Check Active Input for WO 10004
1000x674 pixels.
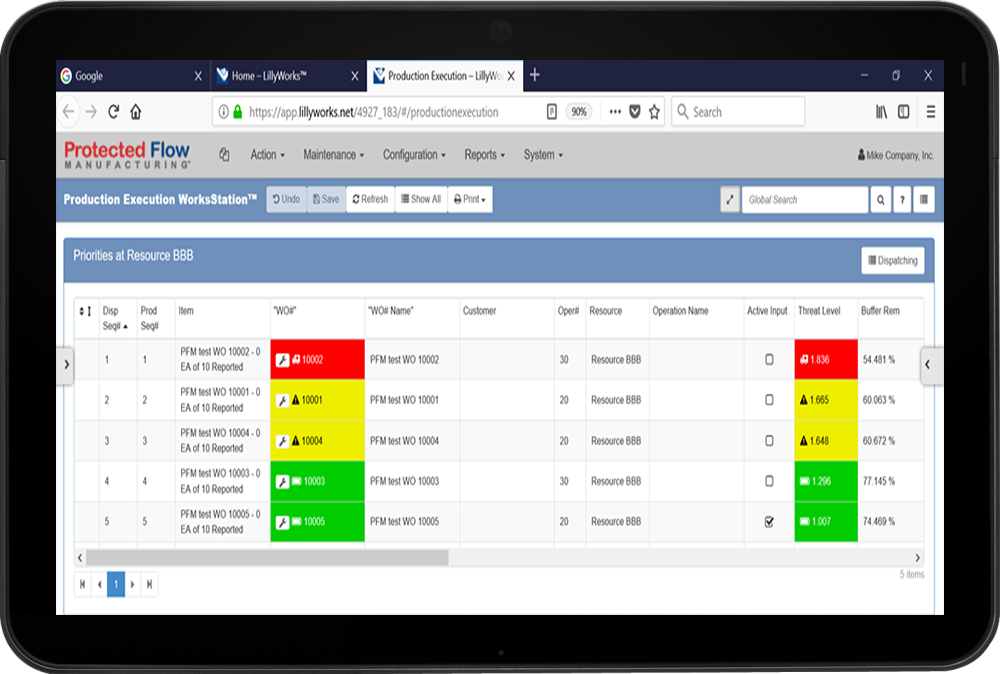769,441
